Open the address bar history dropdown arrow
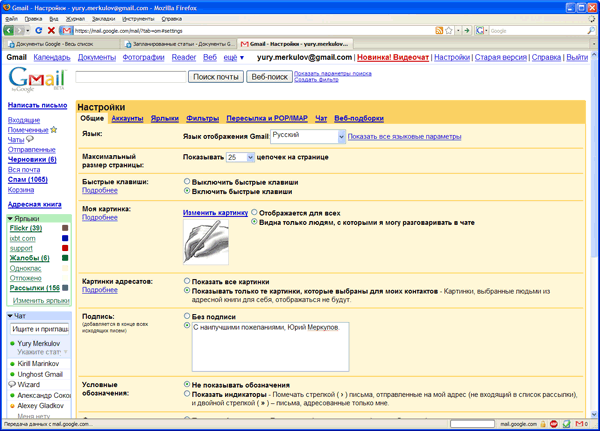 tap(458, 31)
